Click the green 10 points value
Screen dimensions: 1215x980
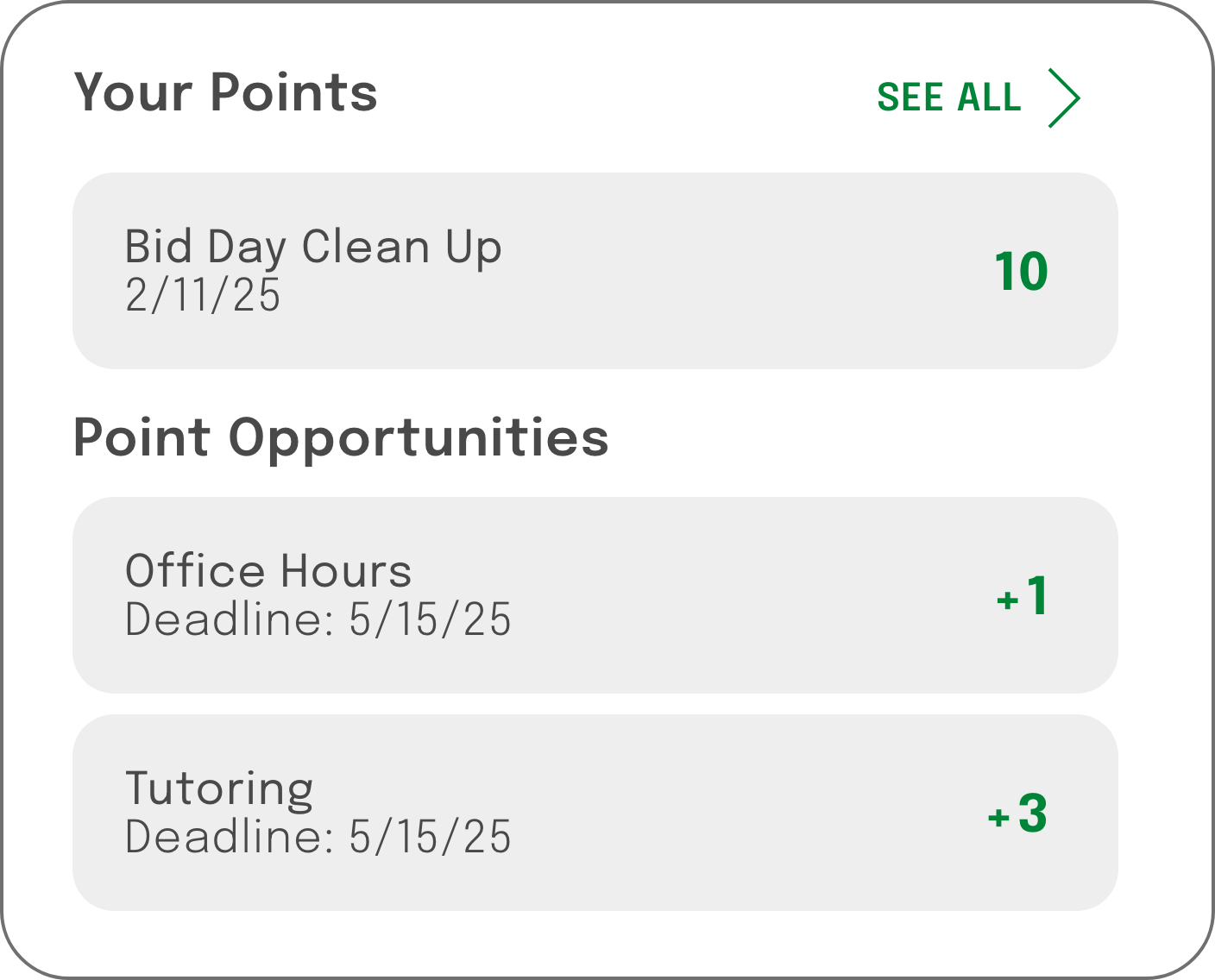[1021, 272]
